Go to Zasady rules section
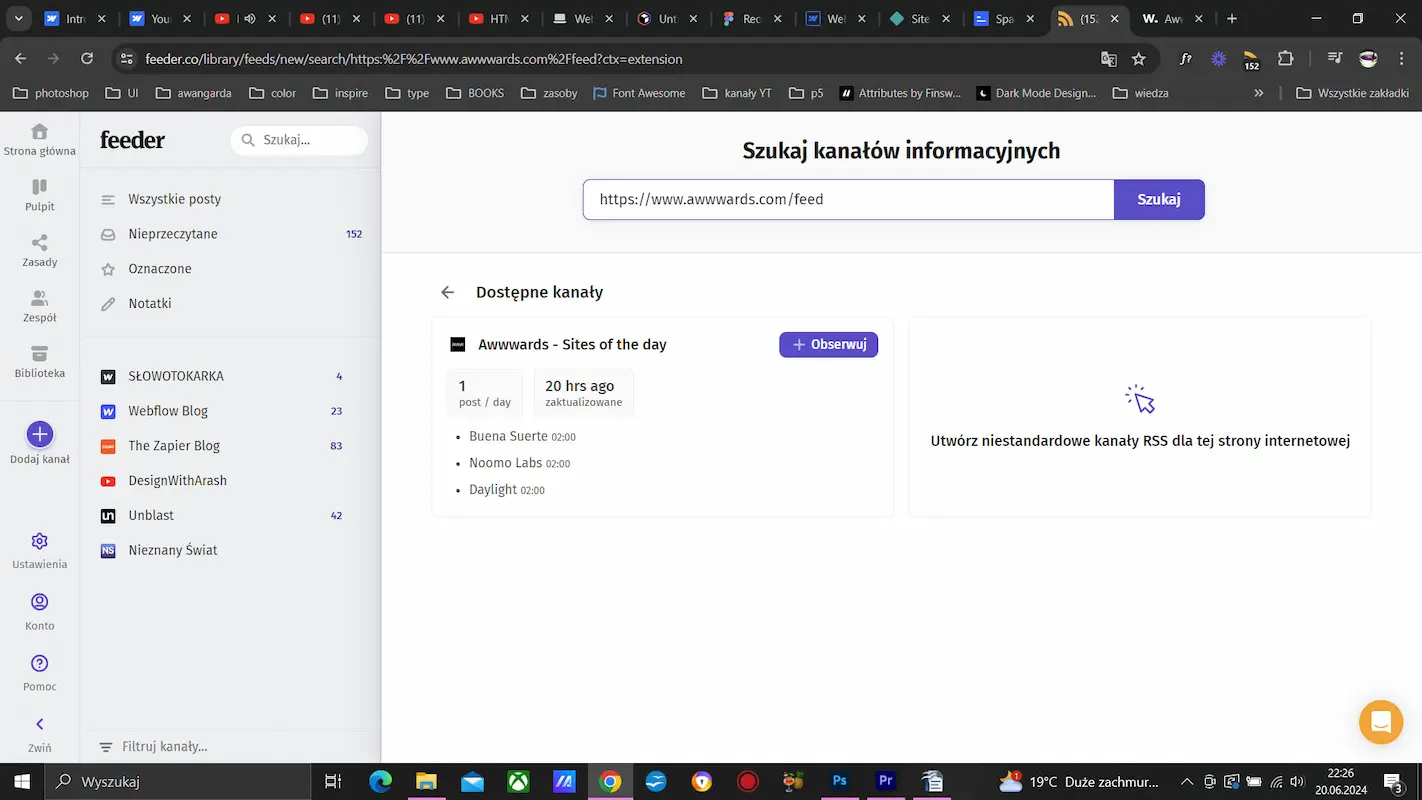Viewport: 1422px width, 800px height. [39, 250]
